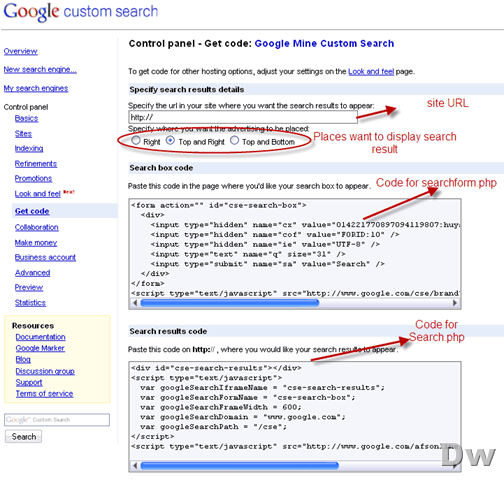504x480 pixels.
Task: Click left arrow of results code scrollbar
Action: point(135,465)
